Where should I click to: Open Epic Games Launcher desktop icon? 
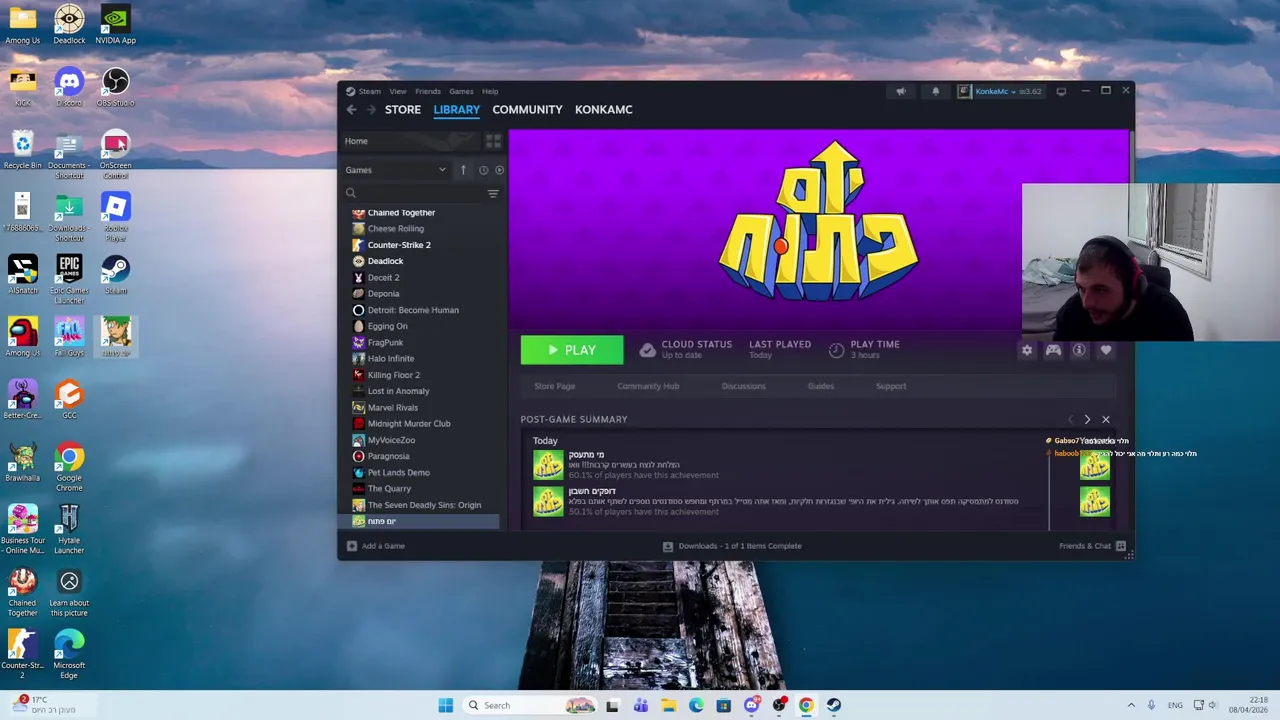(x=69, y=280)
